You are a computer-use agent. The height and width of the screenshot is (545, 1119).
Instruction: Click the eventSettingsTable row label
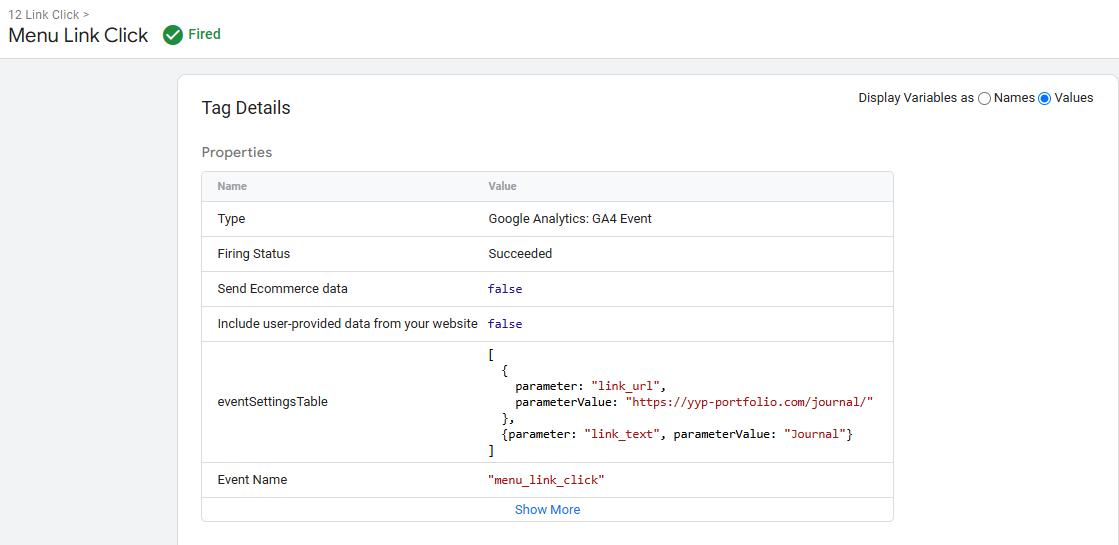tap(272, 402)
